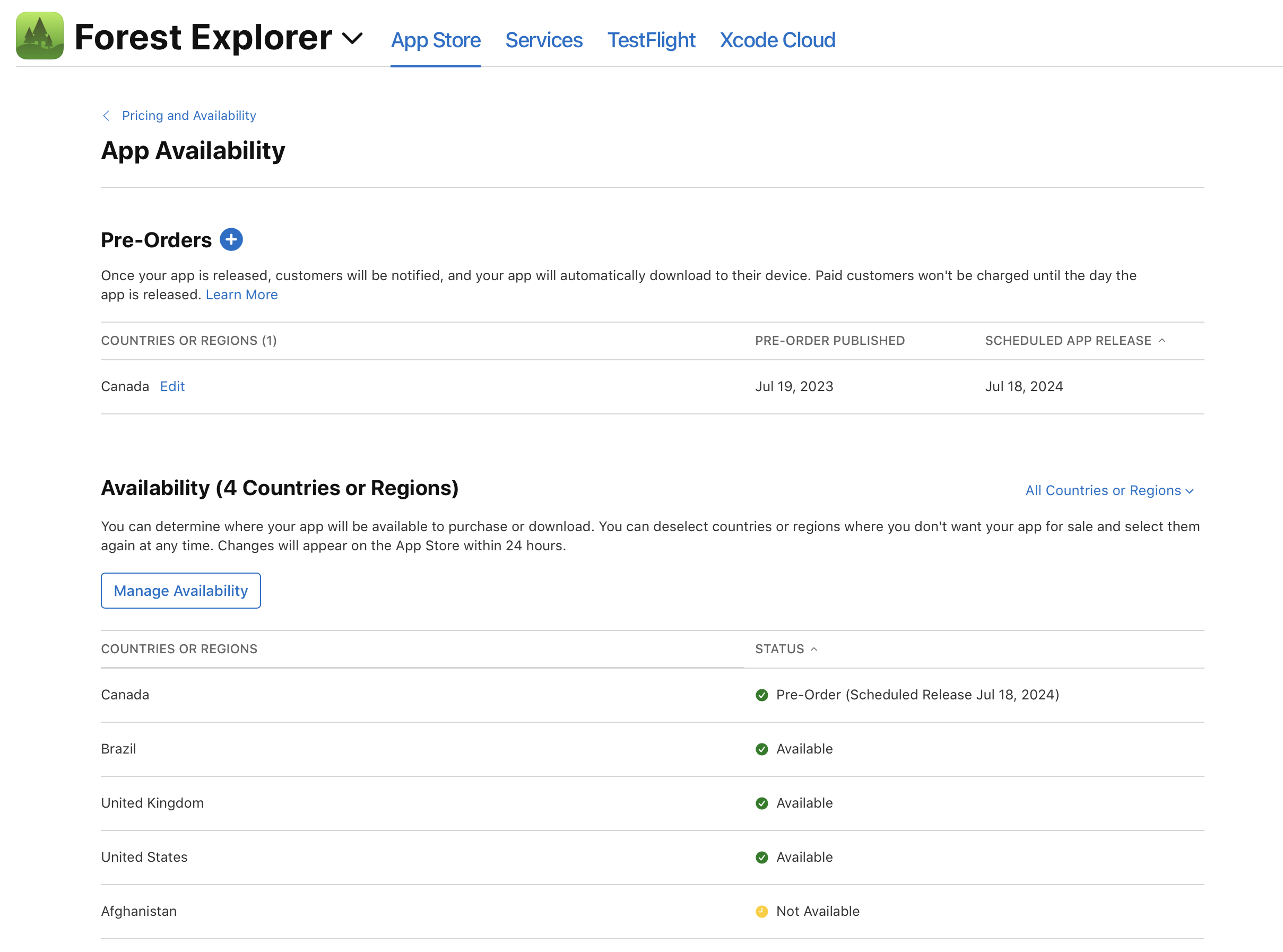The height and width of the screenshot is (952, 1283).
Task: Click the TestFlight navigation icon
Action: (x=651, y=40)
